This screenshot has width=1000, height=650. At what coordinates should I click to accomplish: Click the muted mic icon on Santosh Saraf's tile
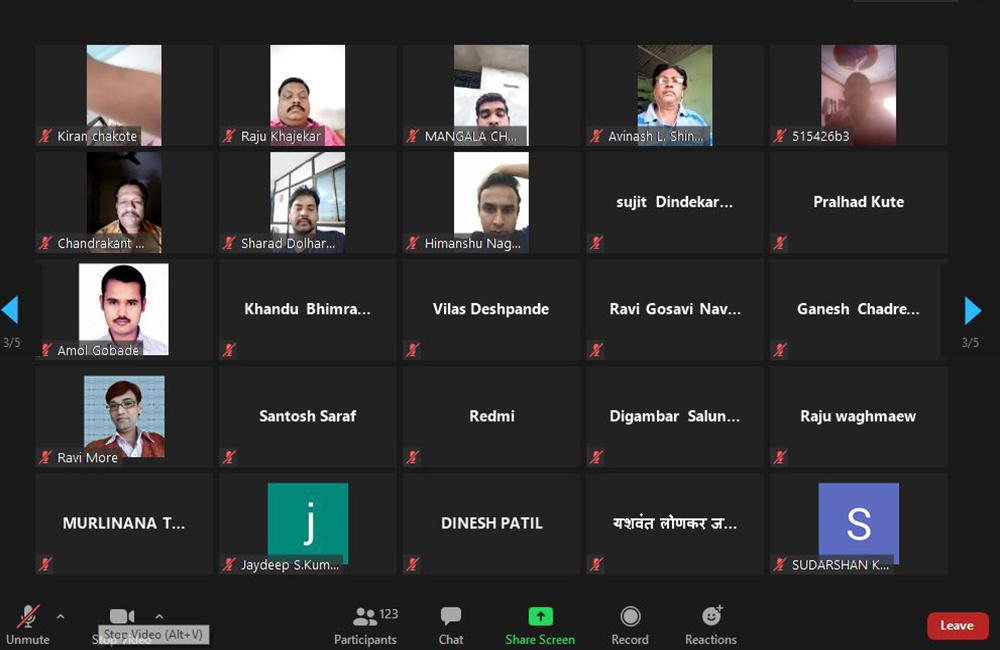click(x=229, y=457)
